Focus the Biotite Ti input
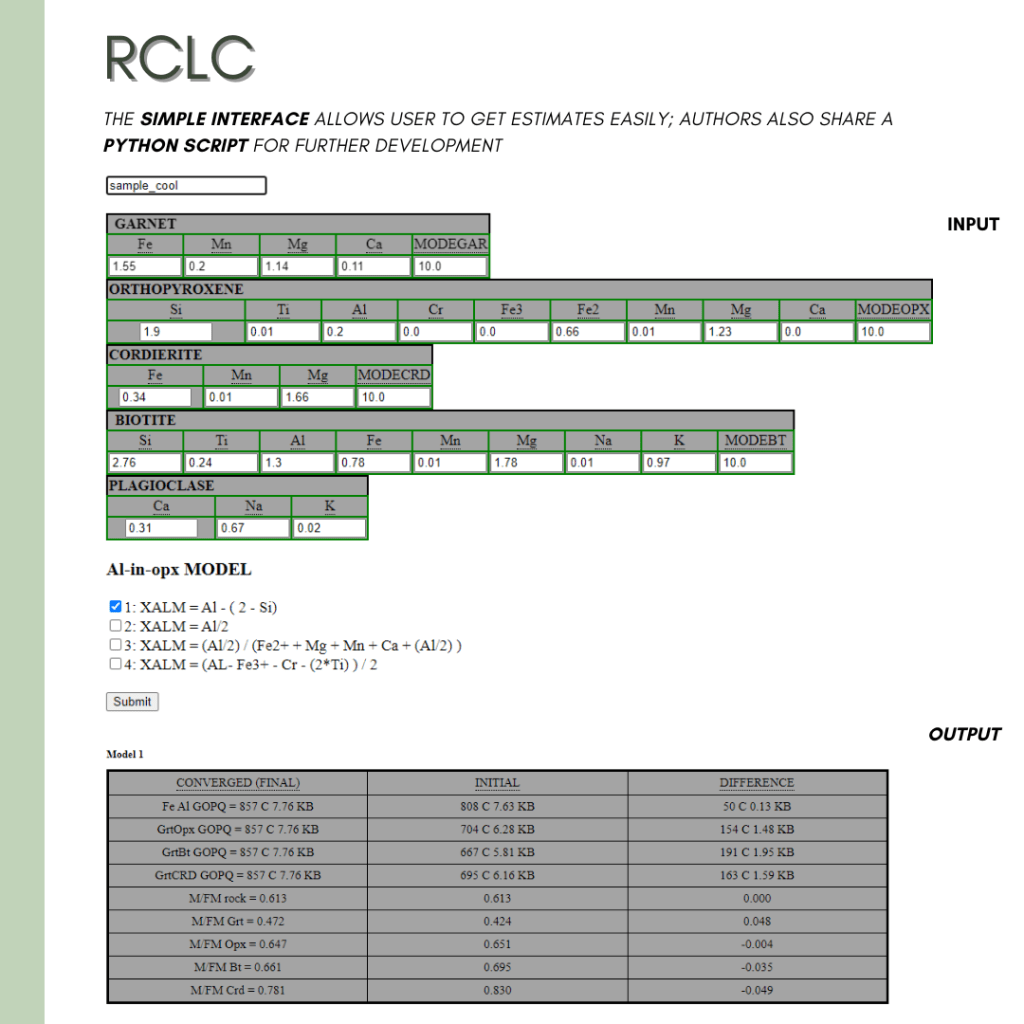Viewport: 1024px width, 1024px height. (x=221, y=463)
